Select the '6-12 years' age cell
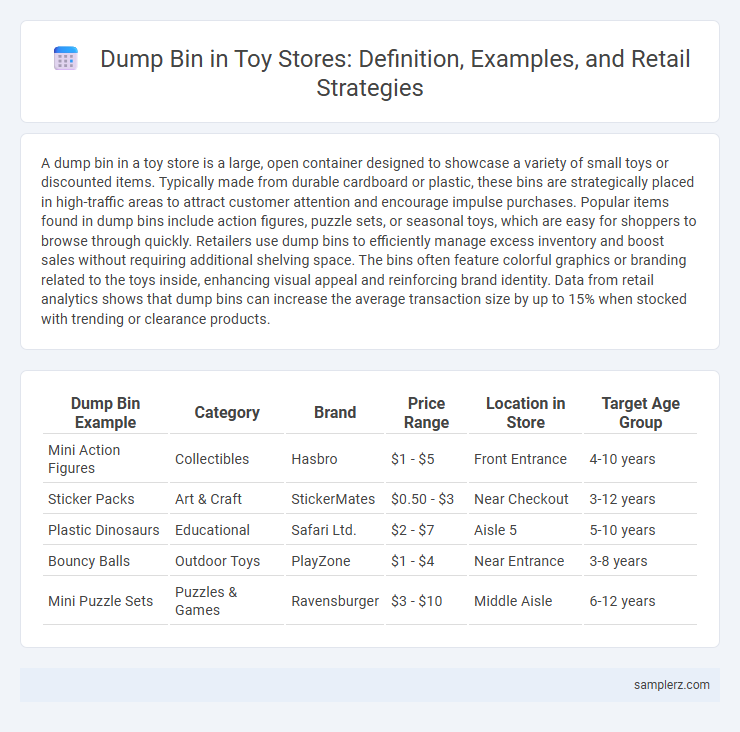 tap(640, 601)
